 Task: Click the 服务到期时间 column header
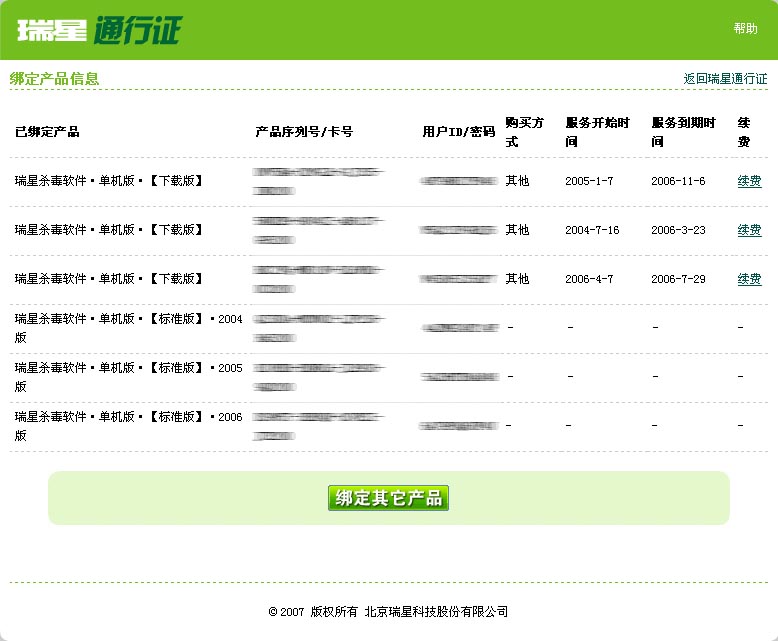[x=683, y=132]
